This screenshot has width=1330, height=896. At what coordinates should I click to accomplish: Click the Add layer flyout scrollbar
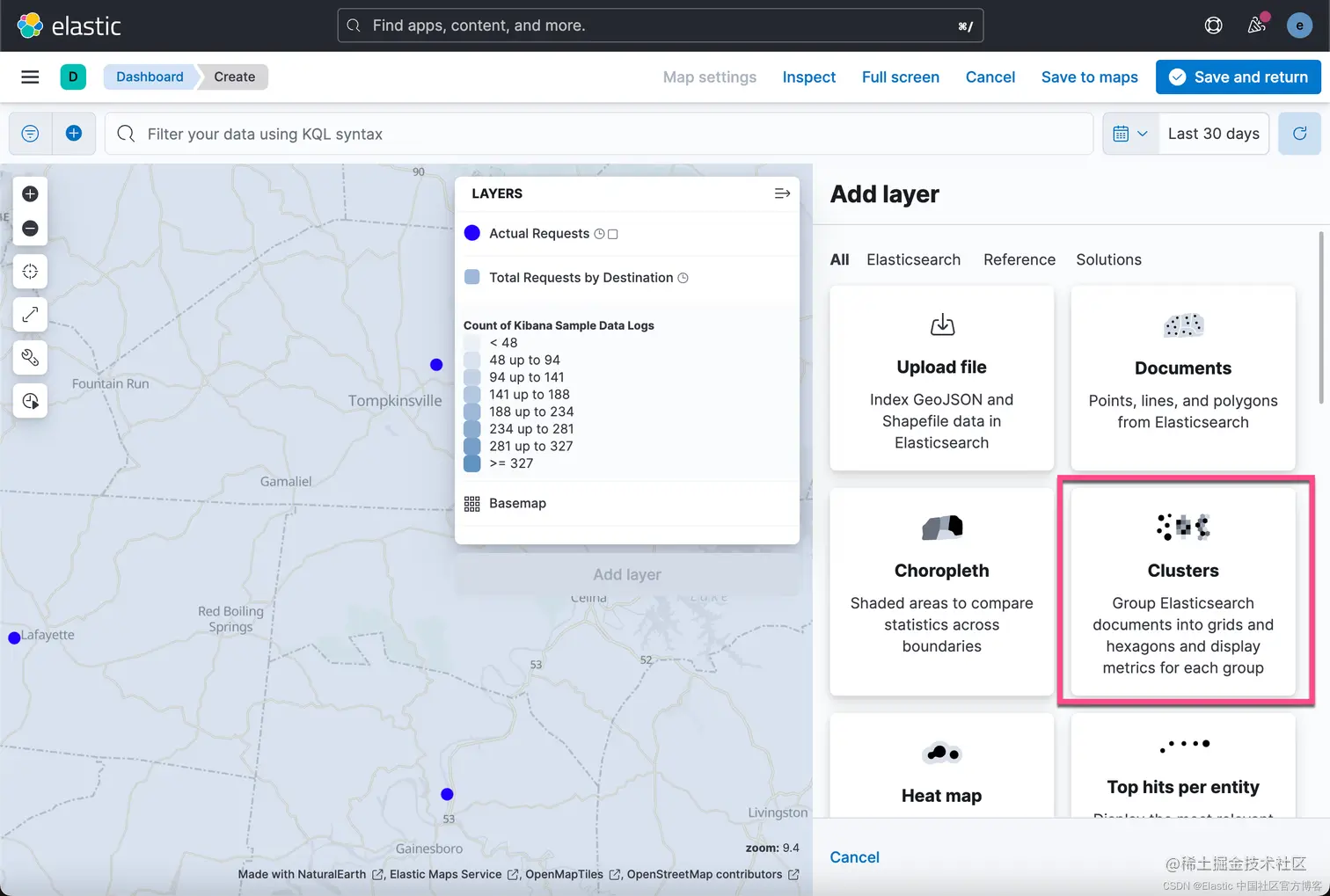(1320, 317)
